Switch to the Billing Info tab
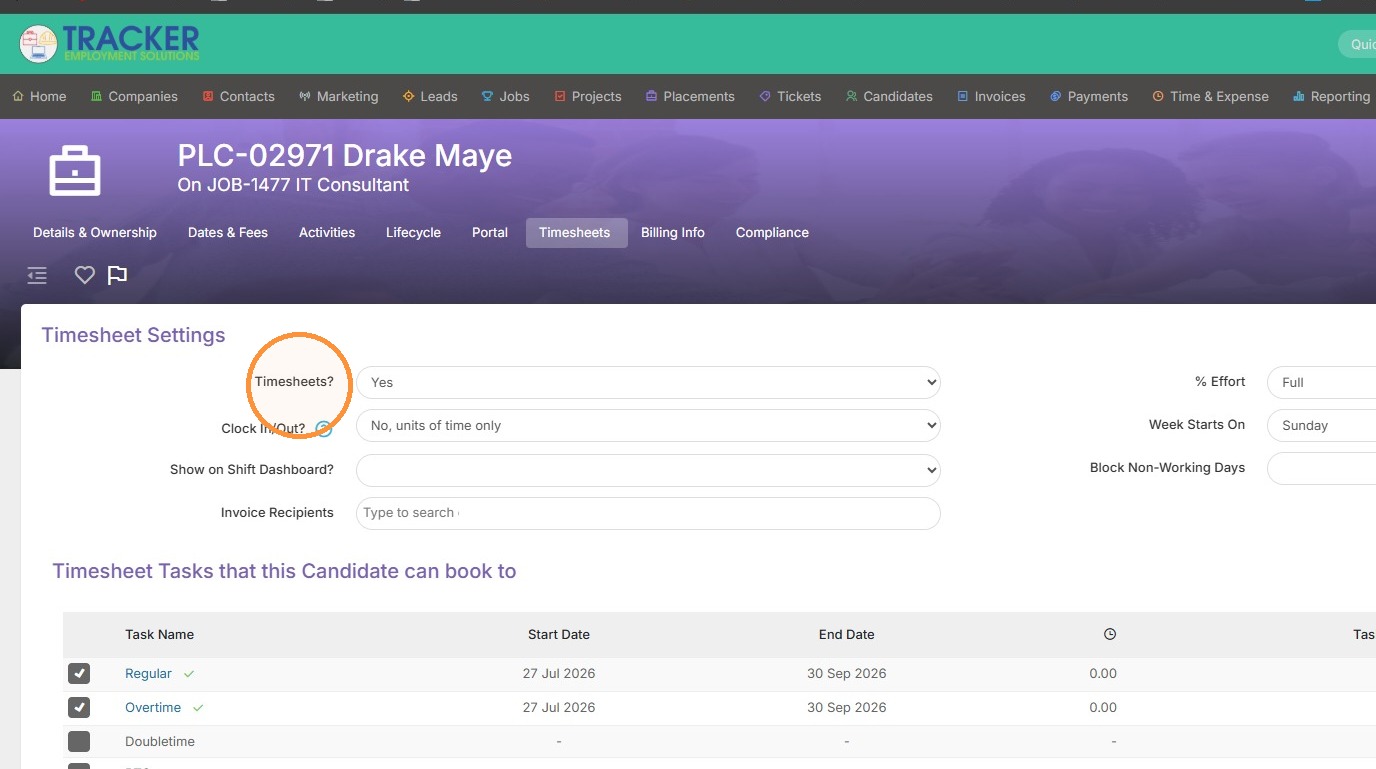The image size is (1376, 769). coord(673,232)
